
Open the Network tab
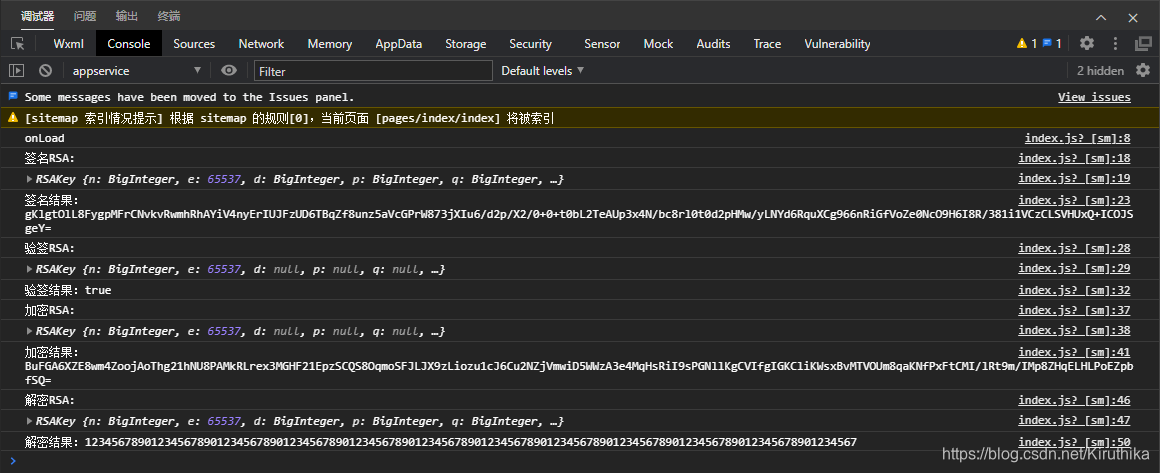click(261, 44)
